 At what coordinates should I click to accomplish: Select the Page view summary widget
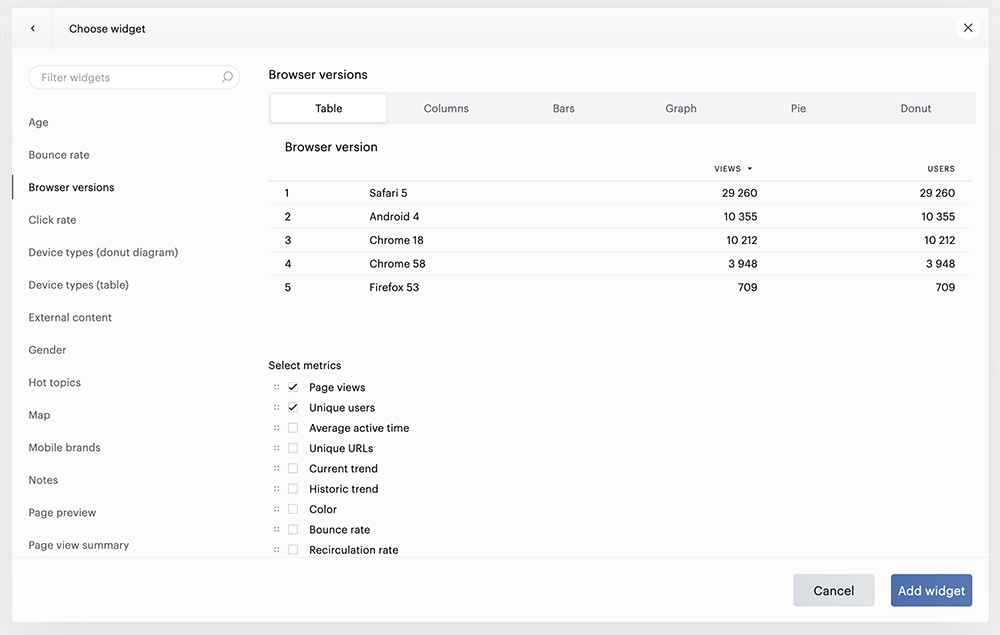coord(78,545)
